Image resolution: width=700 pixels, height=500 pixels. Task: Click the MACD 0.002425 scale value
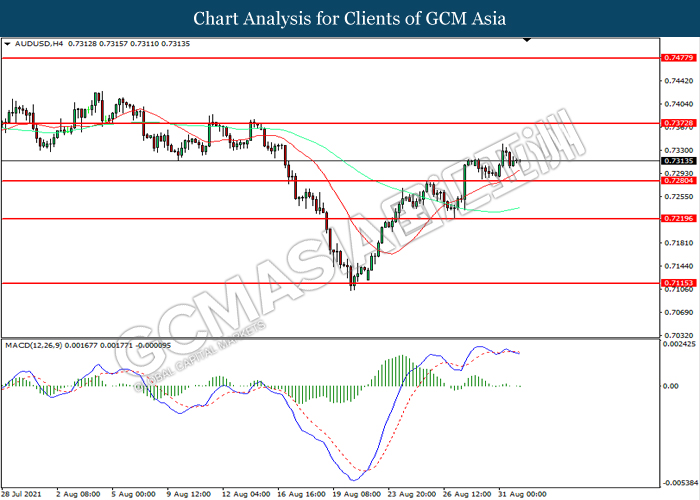pyautogui.click(x=679, y=344)
